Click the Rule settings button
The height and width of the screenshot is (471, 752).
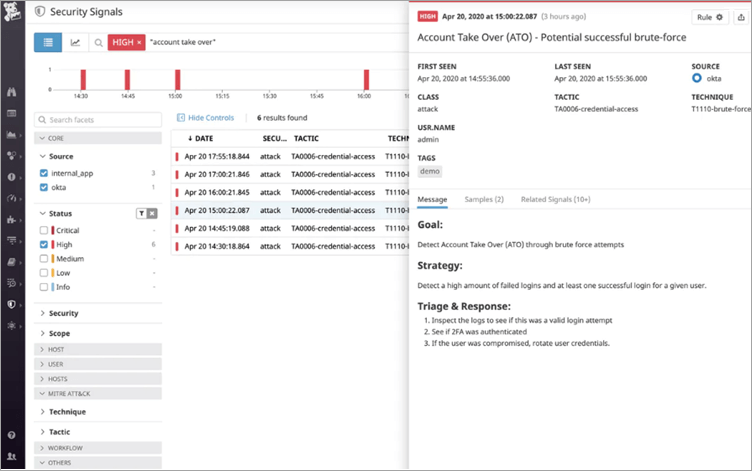(710, 17)
